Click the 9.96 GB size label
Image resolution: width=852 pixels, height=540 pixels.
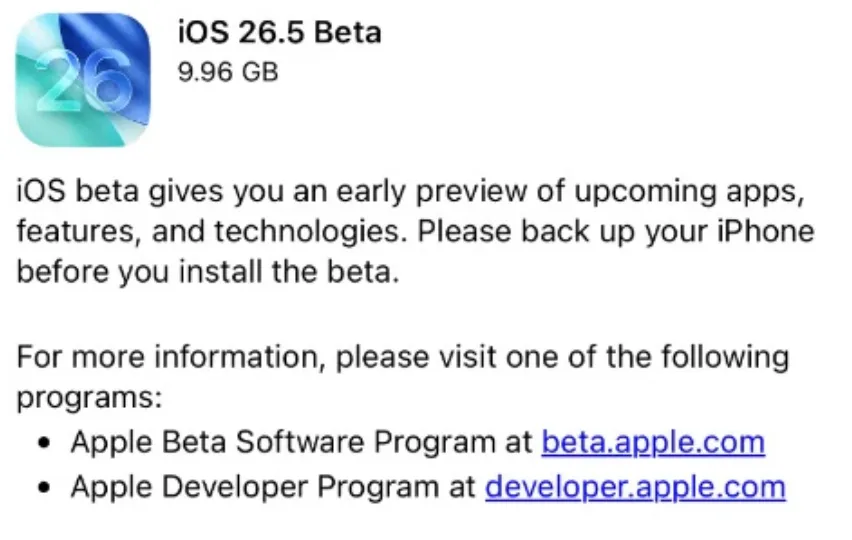click(x=227, y=72)
